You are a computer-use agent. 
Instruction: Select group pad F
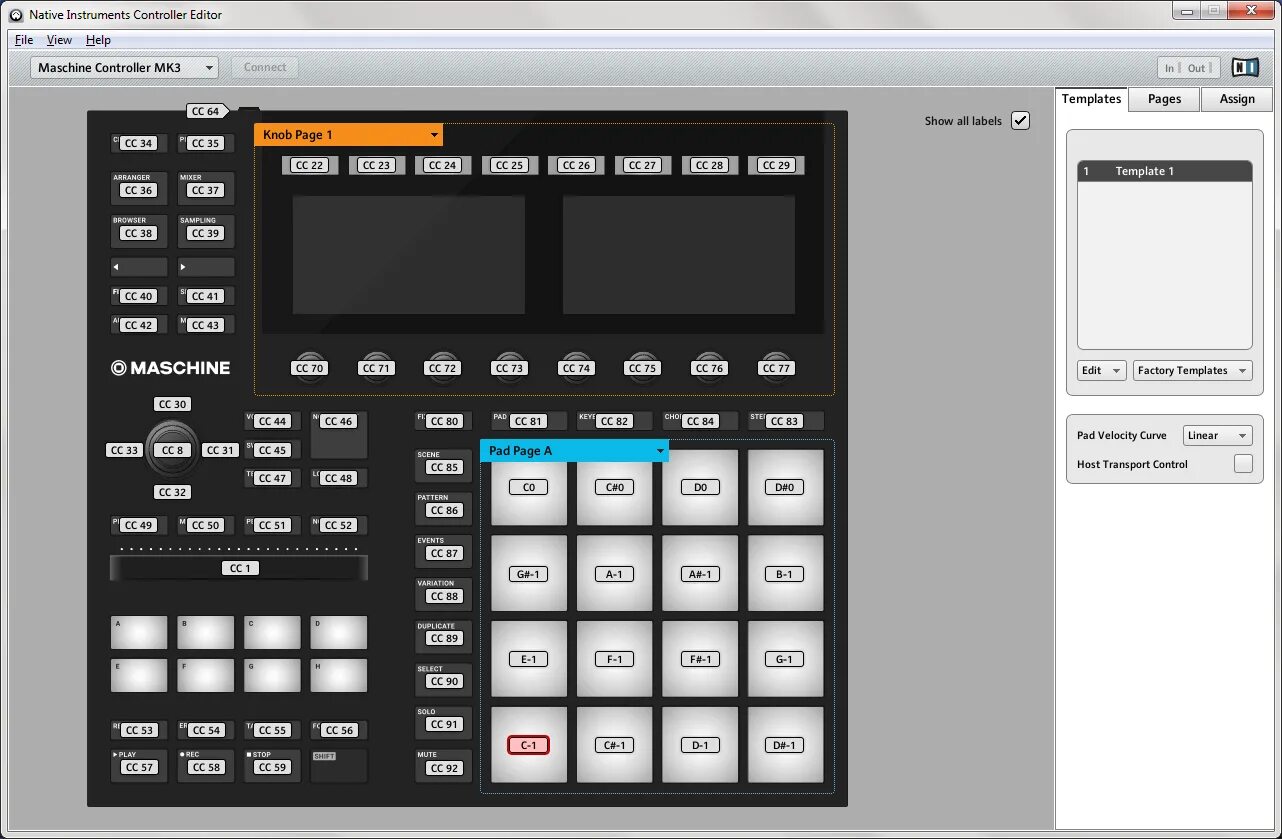click(206, 675)
